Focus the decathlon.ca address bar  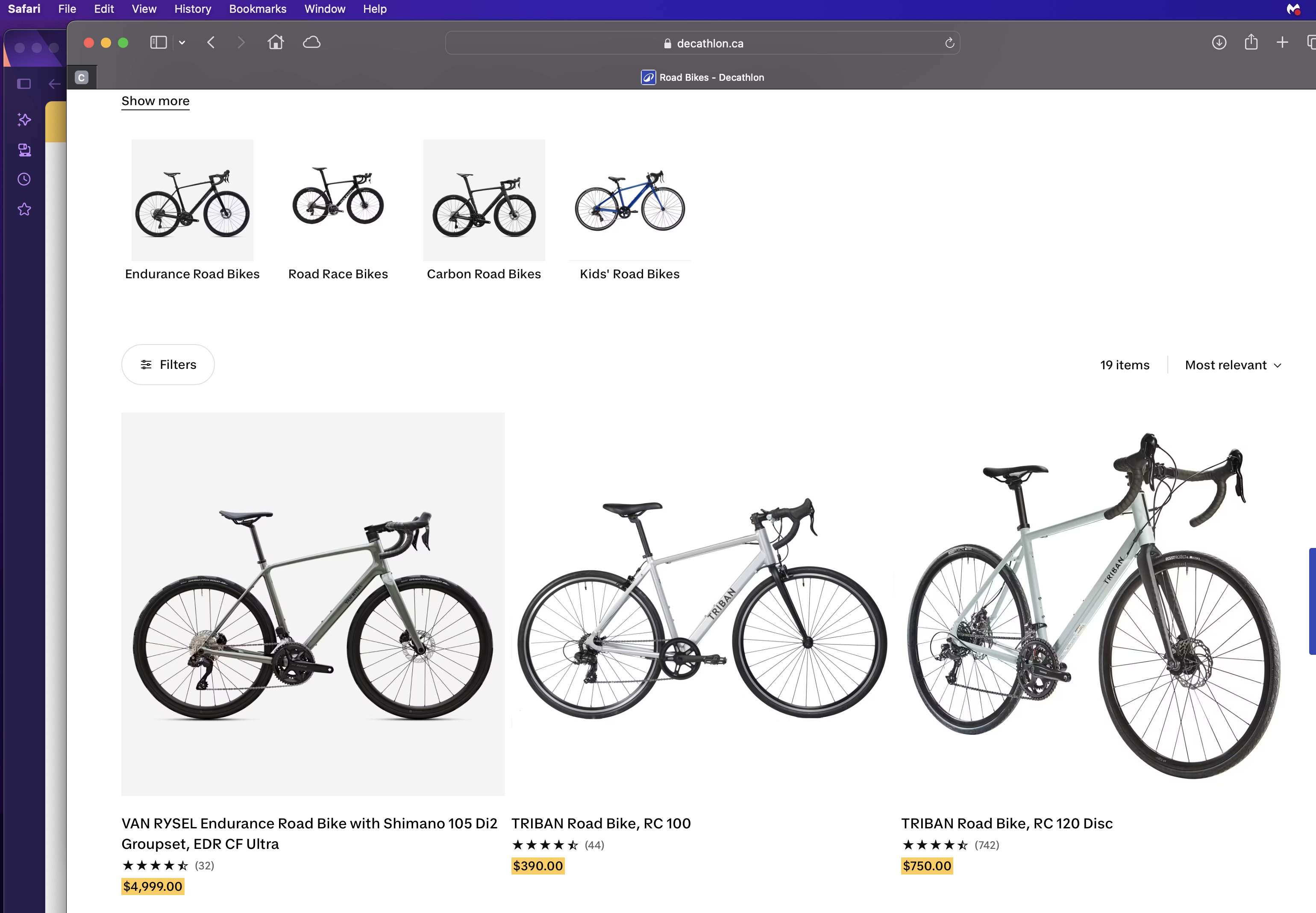pos(702,43)
